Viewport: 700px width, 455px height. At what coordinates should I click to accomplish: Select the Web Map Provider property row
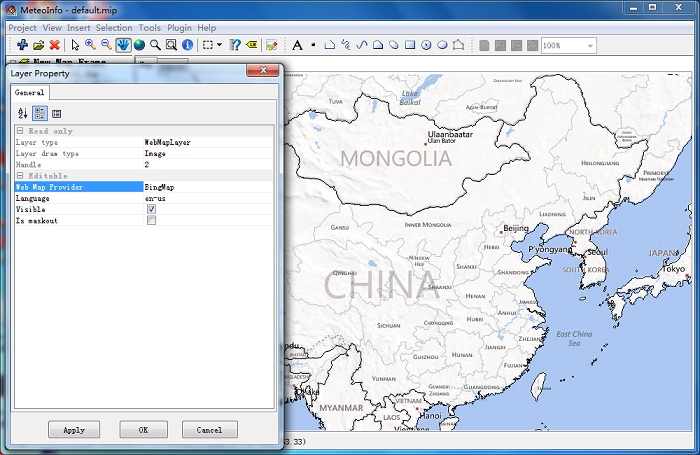tap(144, 187)
